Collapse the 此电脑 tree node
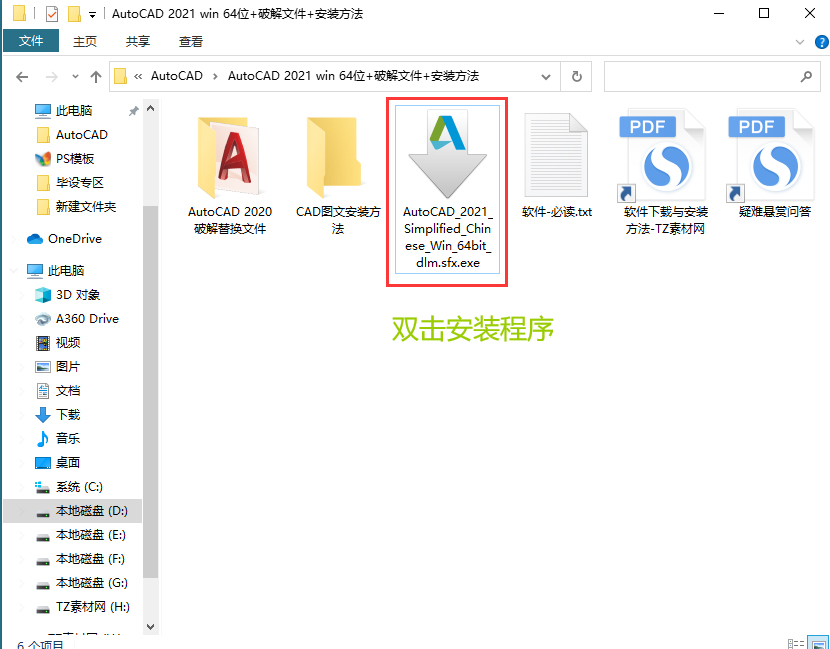 tap(13, 271)
